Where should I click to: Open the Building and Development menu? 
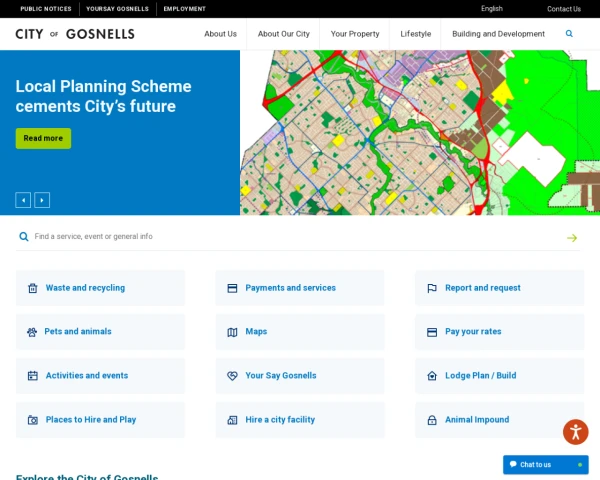[498, 34]
